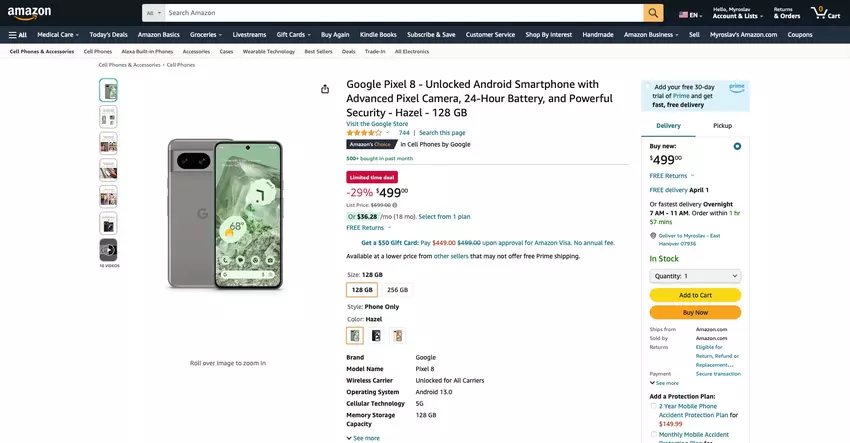The image size is (850, 443).
Task: Choose the 256 GB size option
Action: pos(397,290)
